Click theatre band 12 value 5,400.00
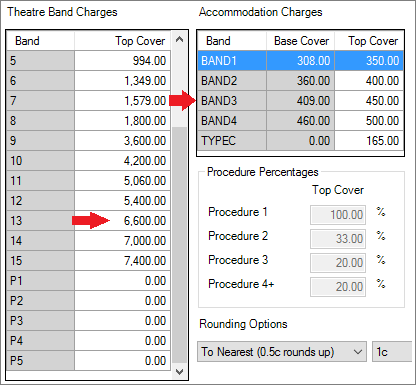Screen dimensions: 416x385 (x=123, y=201)
